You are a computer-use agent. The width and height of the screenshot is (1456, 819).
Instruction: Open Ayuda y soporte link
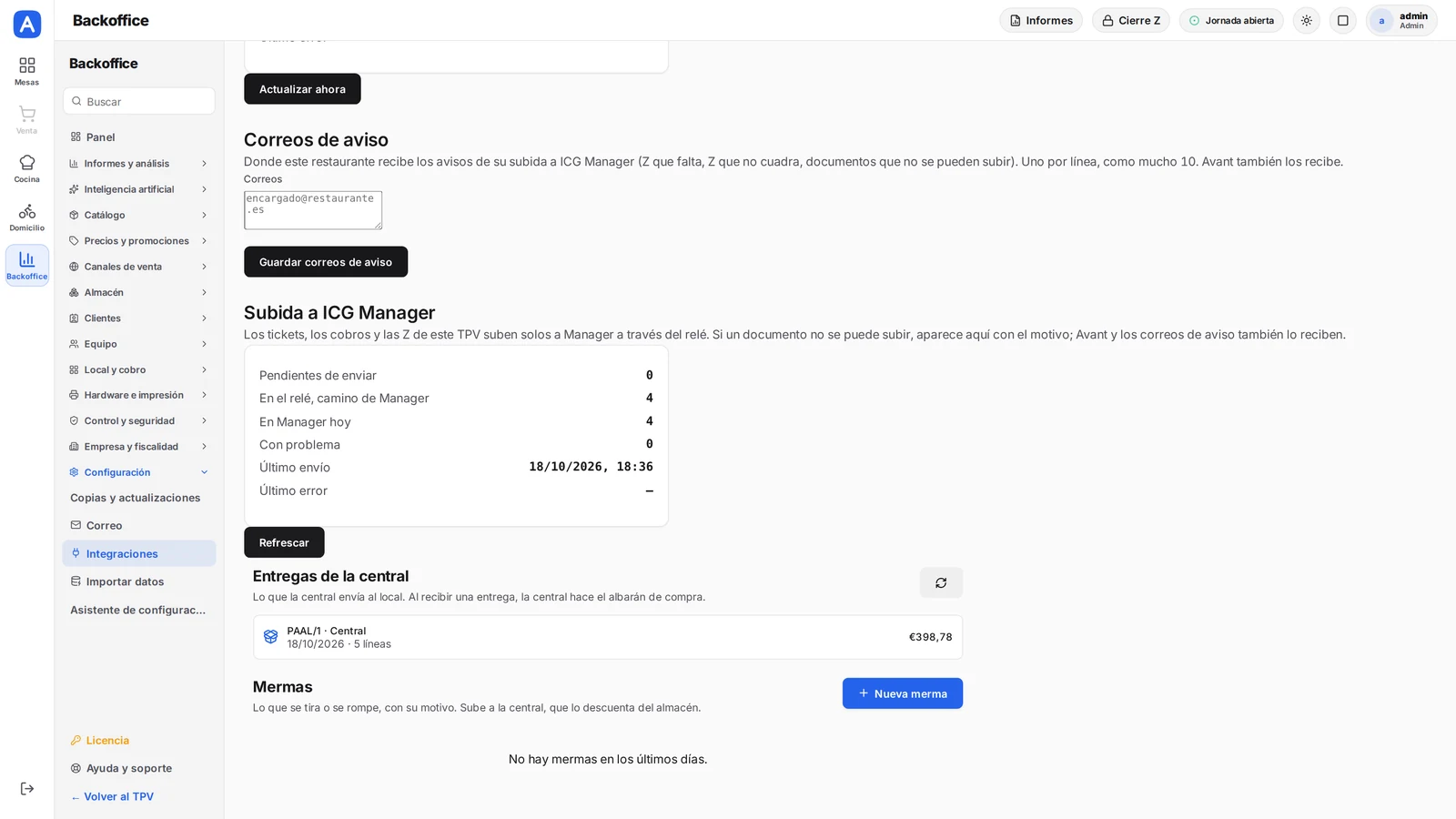[139, 768]
